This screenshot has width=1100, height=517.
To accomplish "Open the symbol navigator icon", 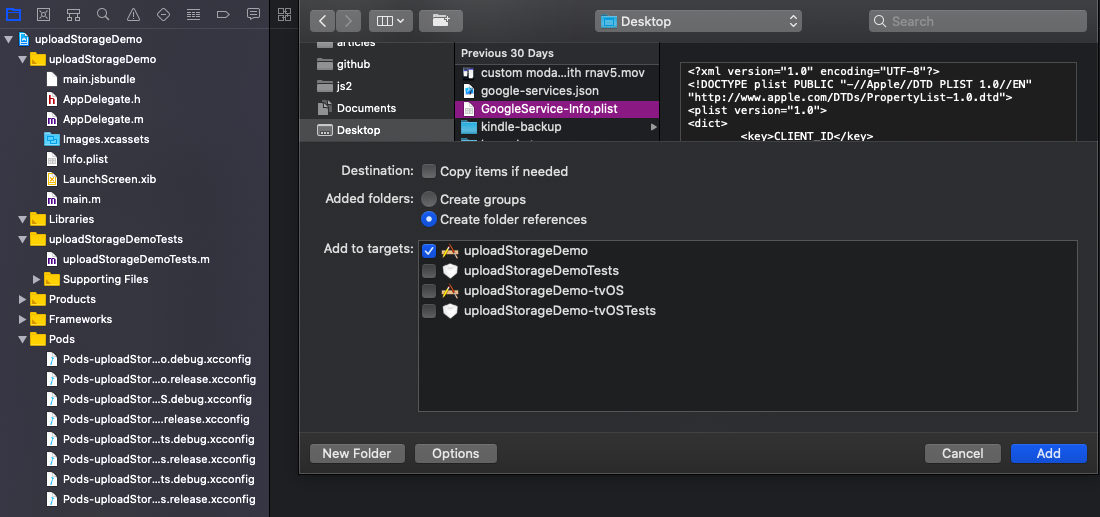I will [73, 15].
